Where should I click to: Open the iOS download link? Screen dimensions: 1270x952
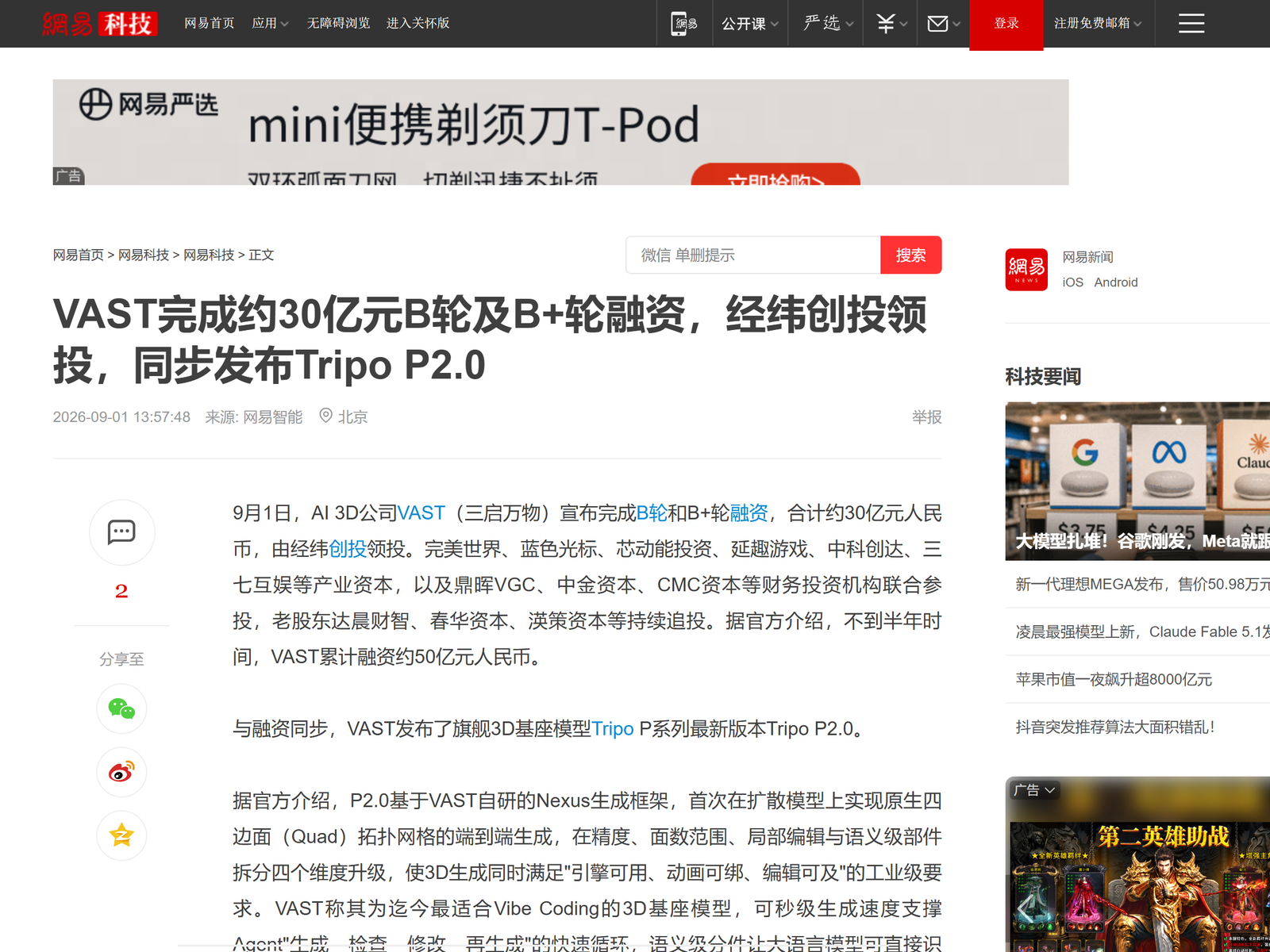[1073, 282]
